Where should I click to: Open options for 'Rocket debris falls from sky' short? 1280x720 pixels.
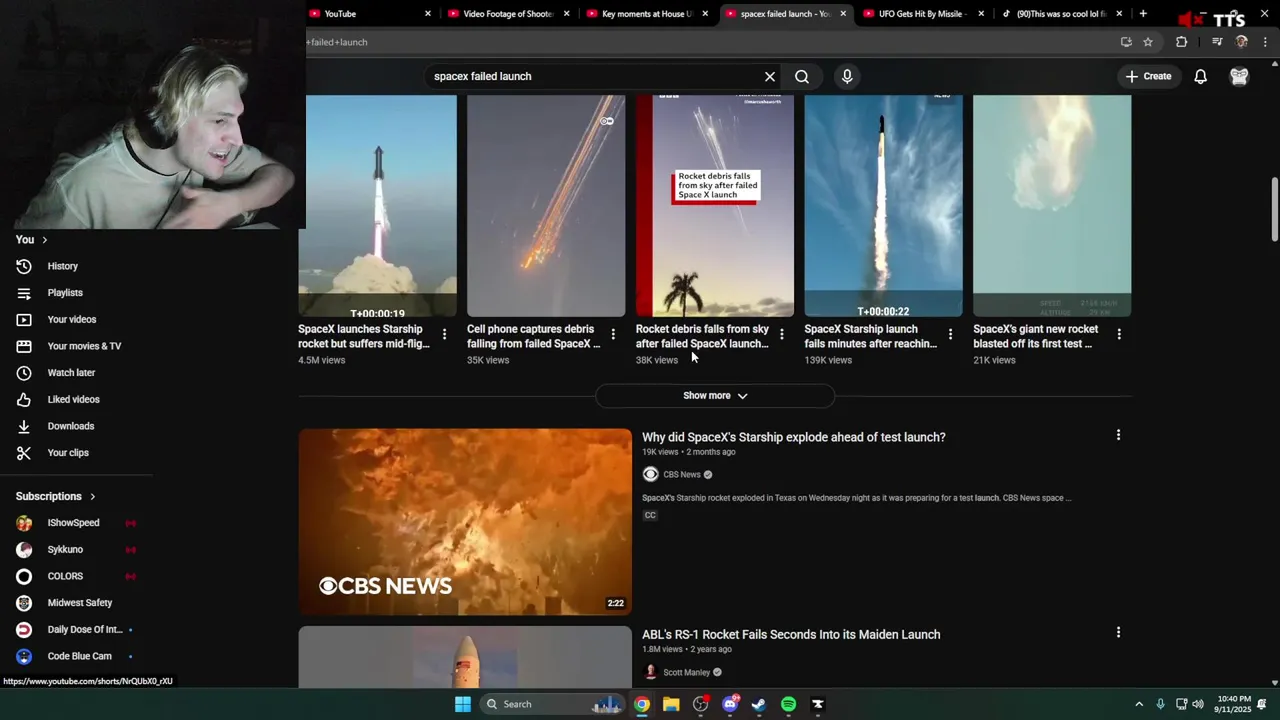(782, 334)
